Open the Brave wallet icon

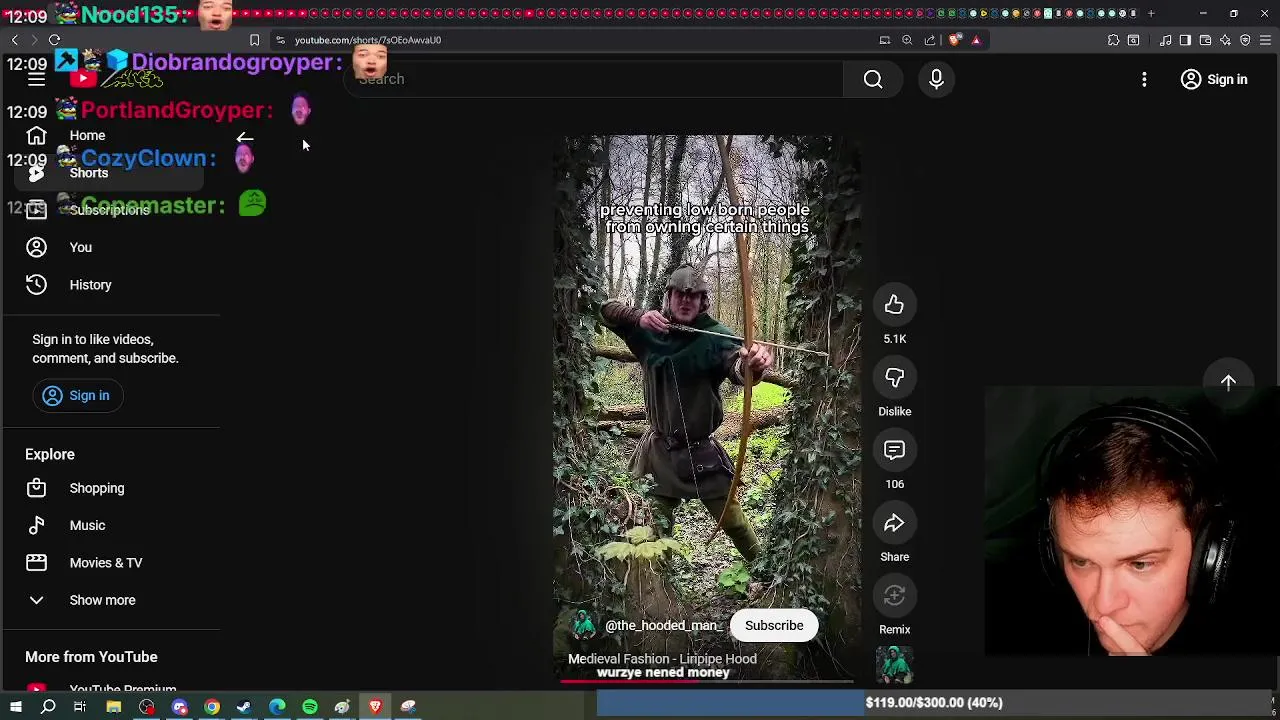[1205, 40]
